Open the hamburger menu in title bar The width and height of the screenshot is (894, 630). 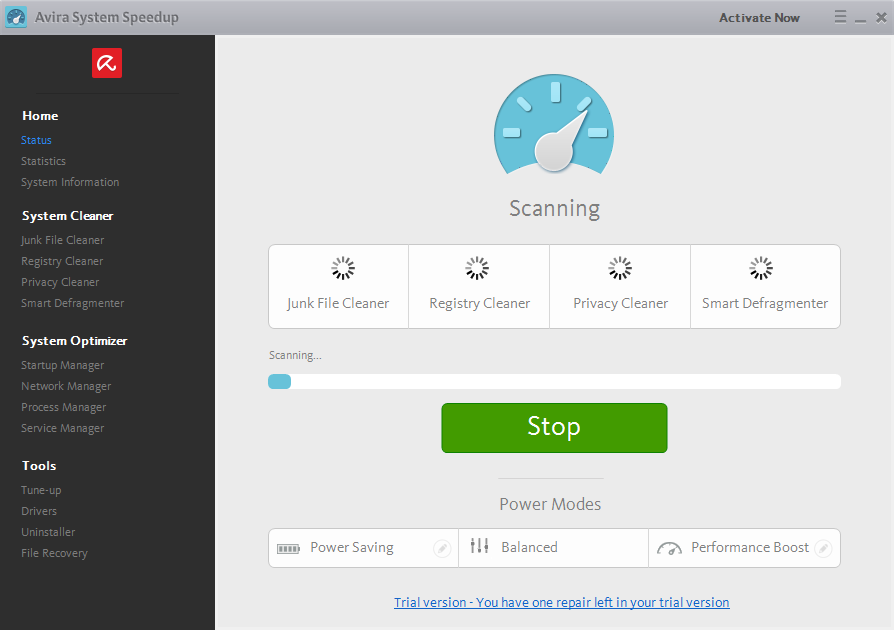(840, 17)
